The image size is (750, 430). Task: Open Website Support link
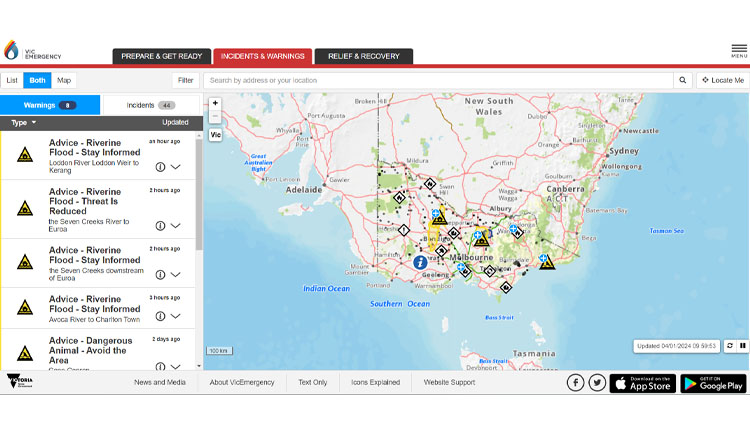[x=449, y=383]
